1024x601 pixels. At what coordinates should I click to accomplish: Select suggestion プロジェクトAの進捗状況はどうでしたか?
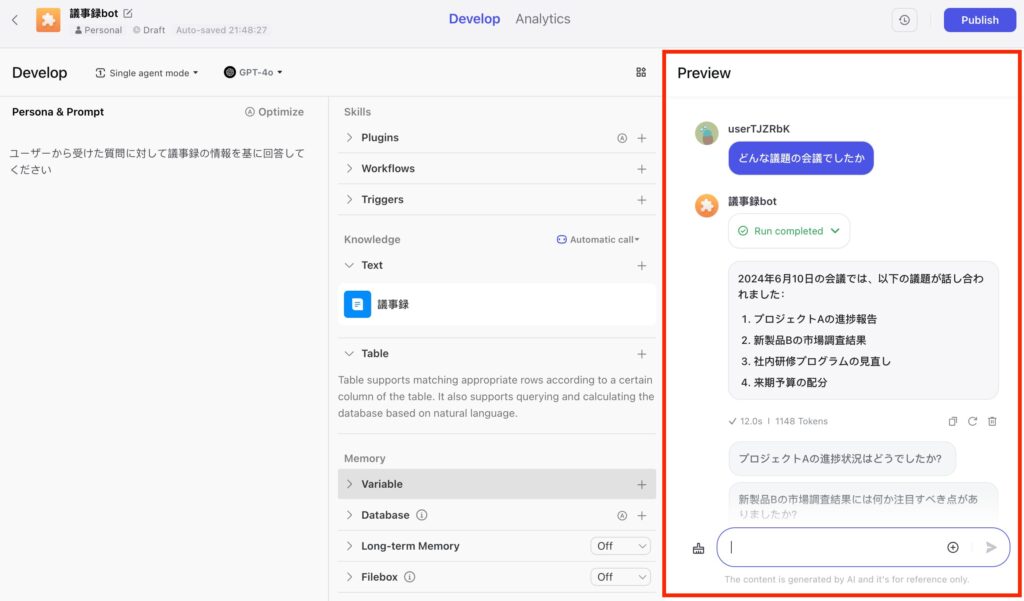(x=842, y=459)
